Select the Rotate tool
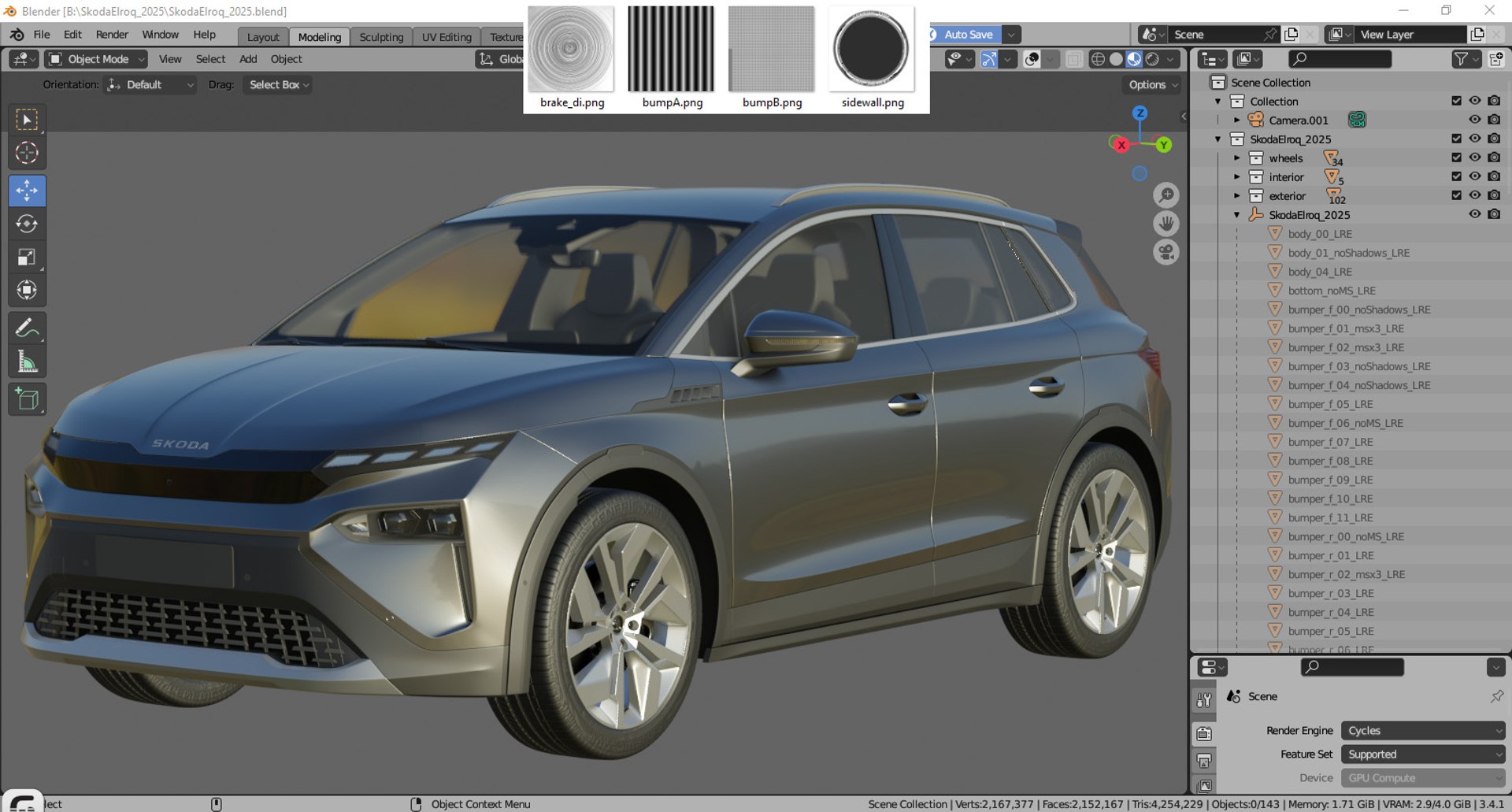 coord(27,224)
